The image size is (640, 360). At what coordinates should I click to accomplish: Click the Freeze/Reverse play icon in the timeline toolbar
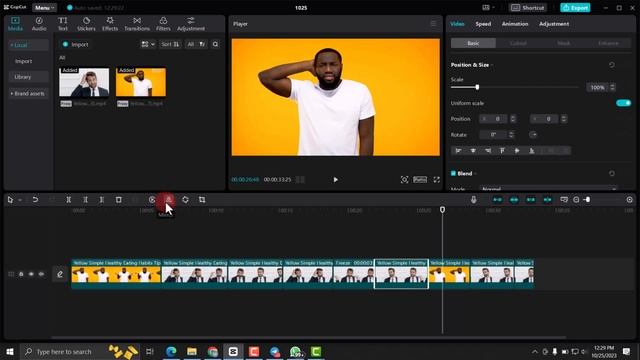click(x=152, y=200)
